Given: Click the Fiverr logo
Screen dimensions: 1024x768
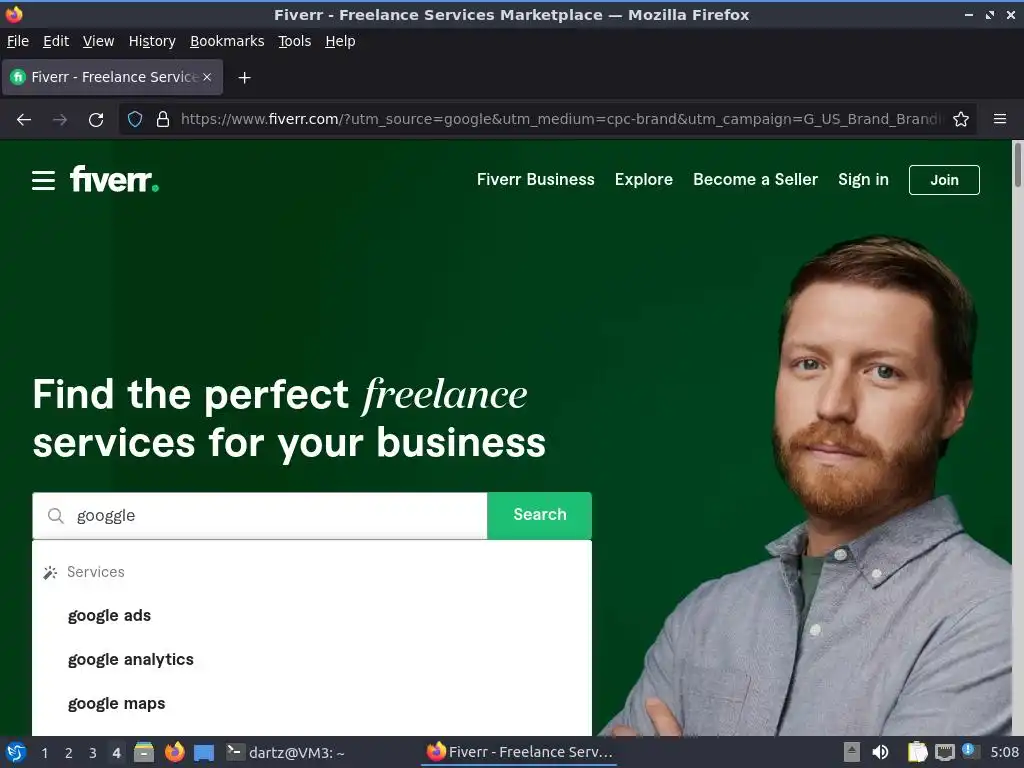Looking at the screenshot, I should [x=114, y=179].
